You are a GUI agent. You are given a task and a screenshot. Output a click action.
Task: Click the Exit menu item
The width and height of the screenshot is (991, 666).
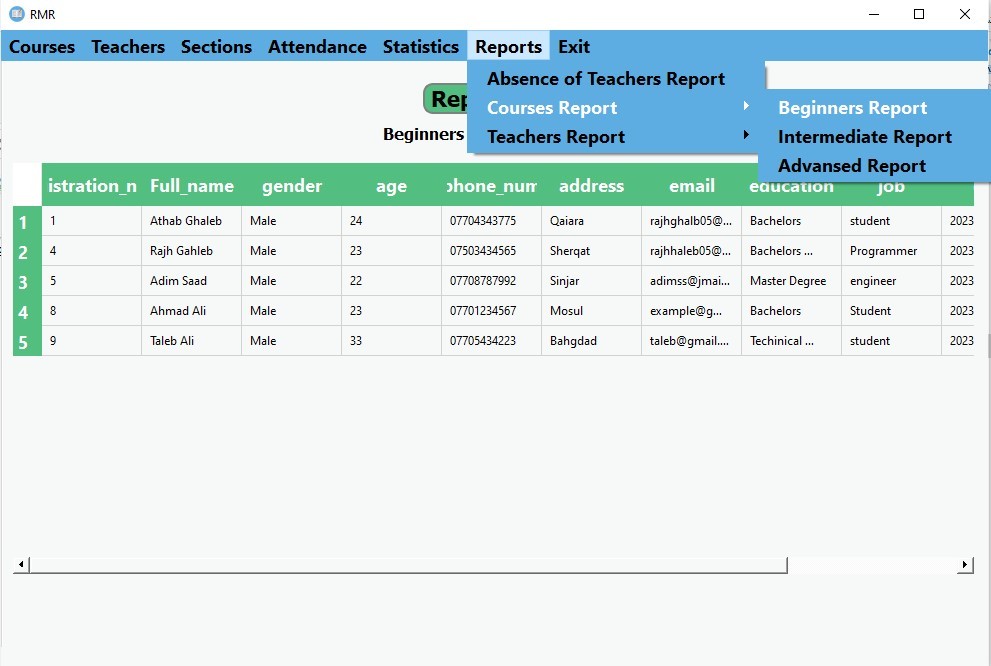coord(574,46)
